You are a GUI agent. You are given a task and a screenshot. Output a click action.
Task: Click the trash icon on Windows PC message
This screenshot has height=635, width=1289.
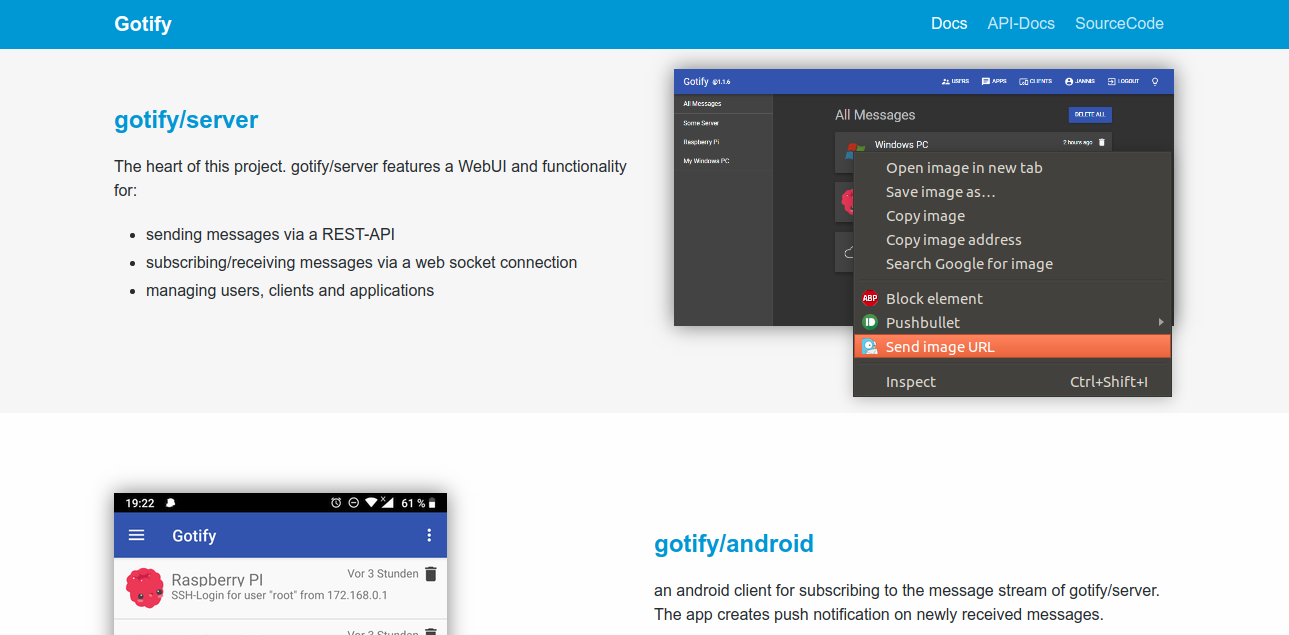[x=1102, y=142]
